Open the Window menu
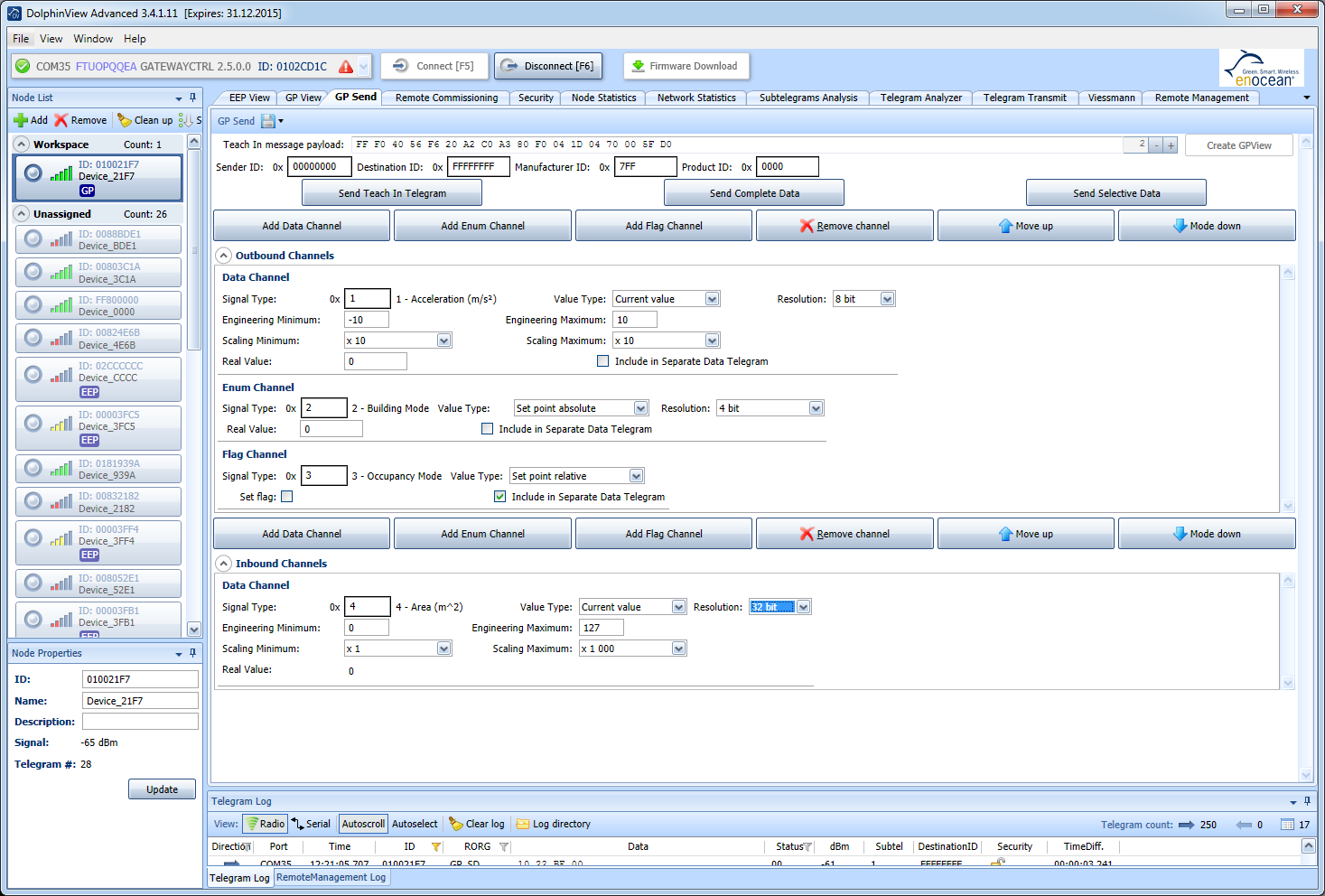 pyautogui.click(x=93, y=39)
